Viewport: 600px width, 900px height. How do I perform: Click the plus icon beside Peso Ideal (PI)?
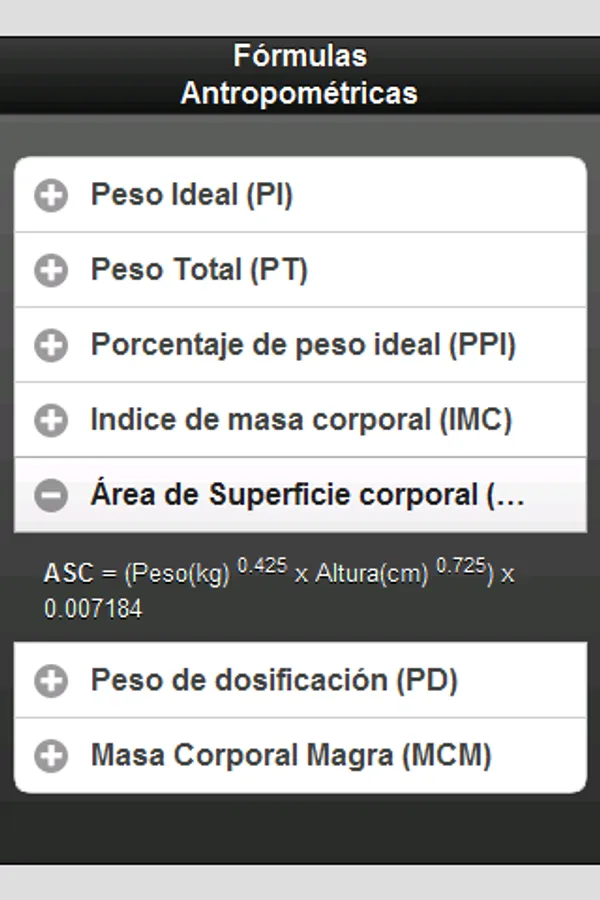pyautogui.click(x=51, y=195)
